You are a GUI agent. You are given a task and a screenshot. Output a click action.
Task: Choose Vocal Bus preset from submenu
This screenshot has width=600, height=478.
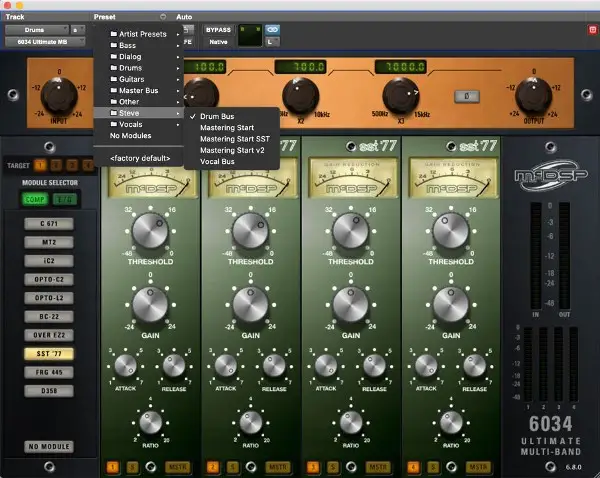tap(219, 161)
